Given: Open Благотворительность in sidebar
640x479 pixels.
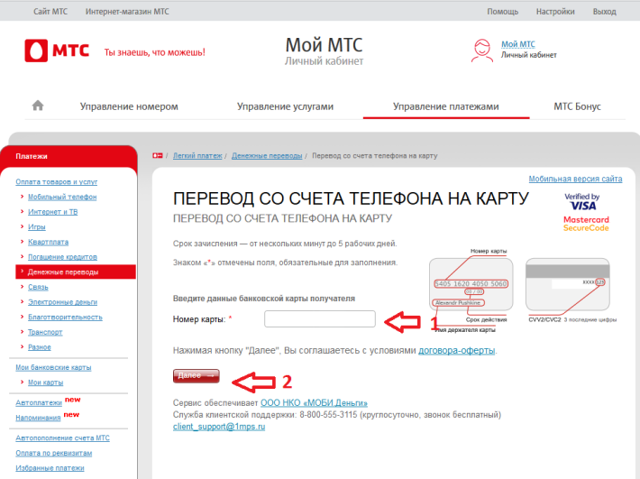Looking at the screenshot, I should click(65, 317).
